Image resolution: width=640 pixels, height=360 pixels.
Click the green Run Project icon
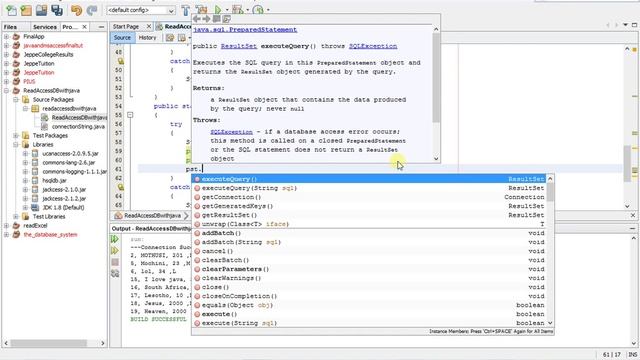218,9
